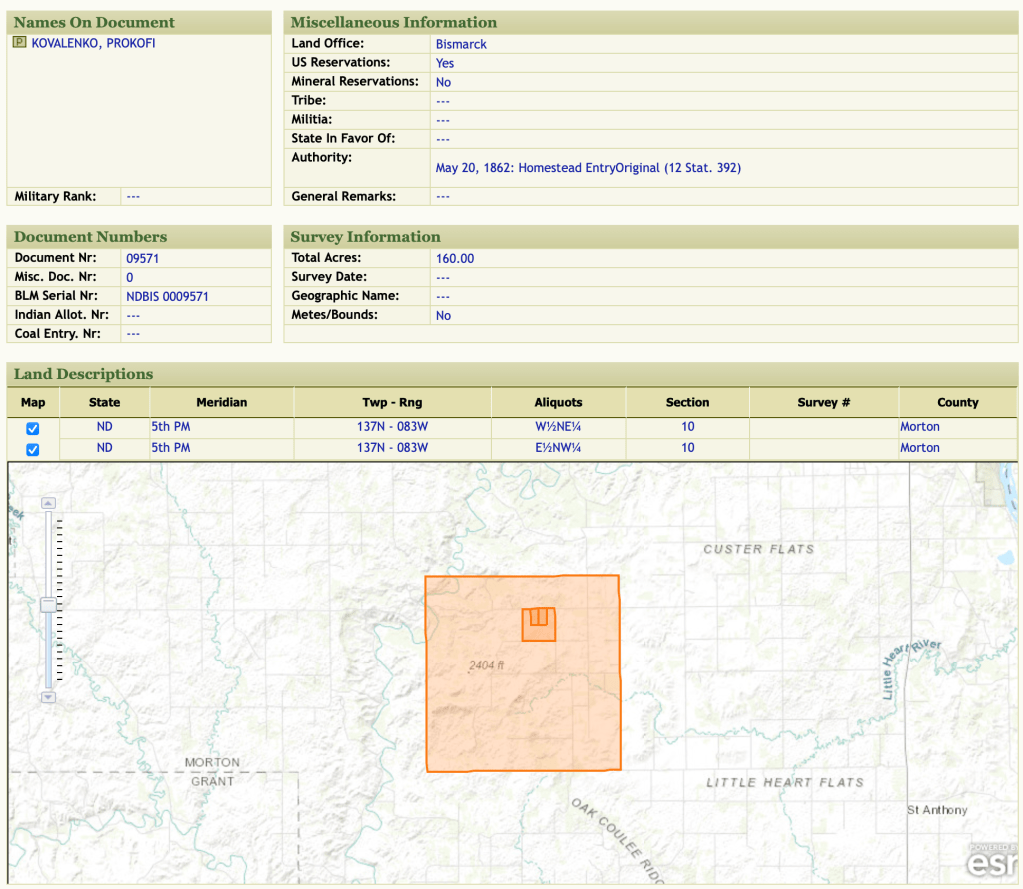Click the Bismarck land office value
Viewport: 1023px width, 889px height.
[x=461, y=44]
